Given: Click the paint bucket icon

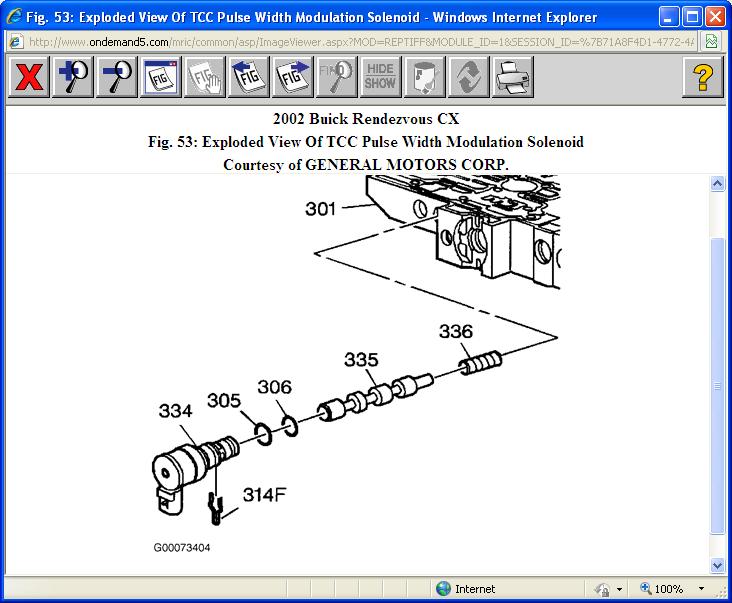Looking at the screenshot, I should pyautogui.click(x=424, y=77).
